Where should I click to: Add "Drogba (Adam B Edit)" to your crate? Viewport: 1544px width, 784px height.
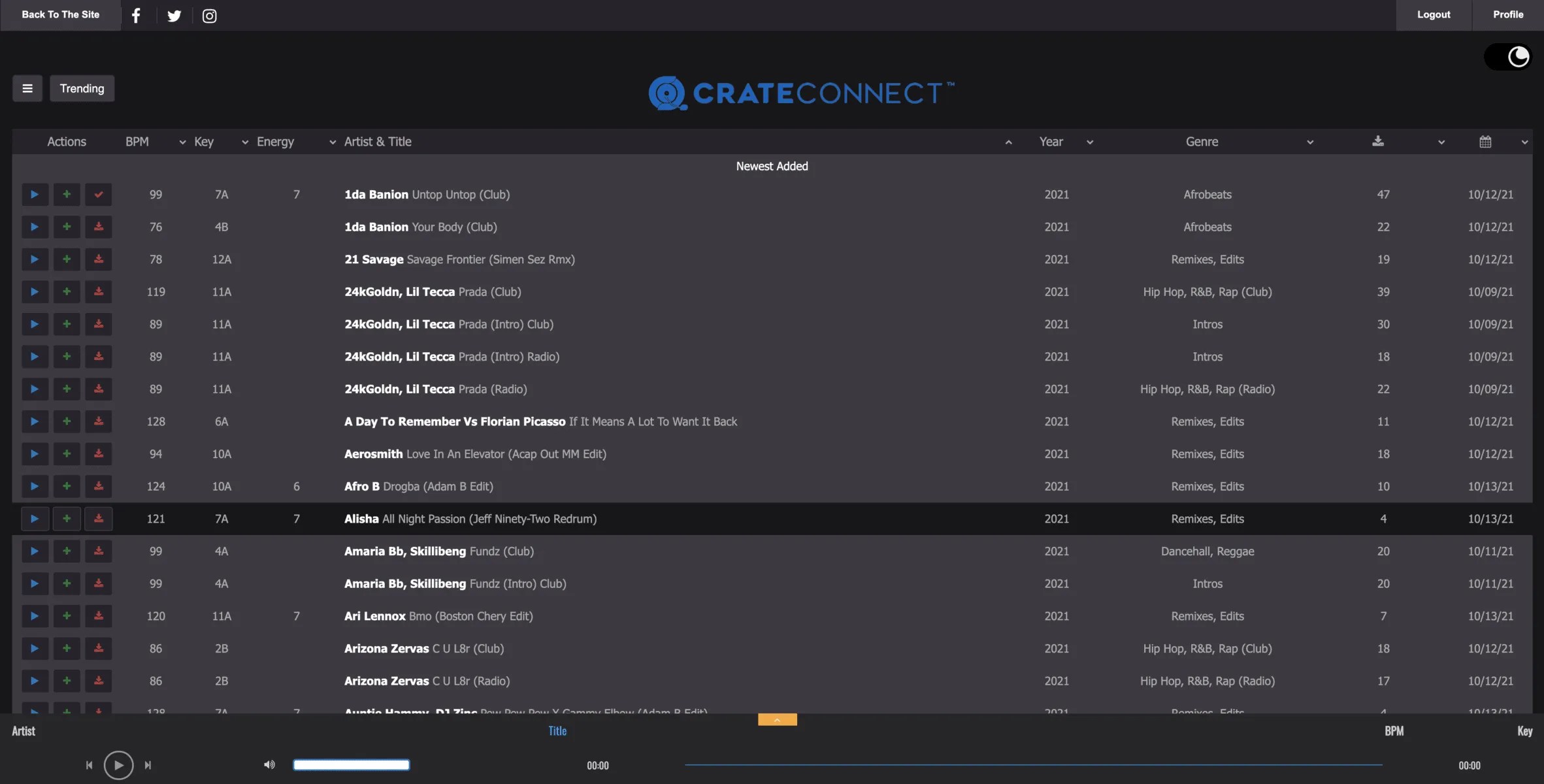67,486
